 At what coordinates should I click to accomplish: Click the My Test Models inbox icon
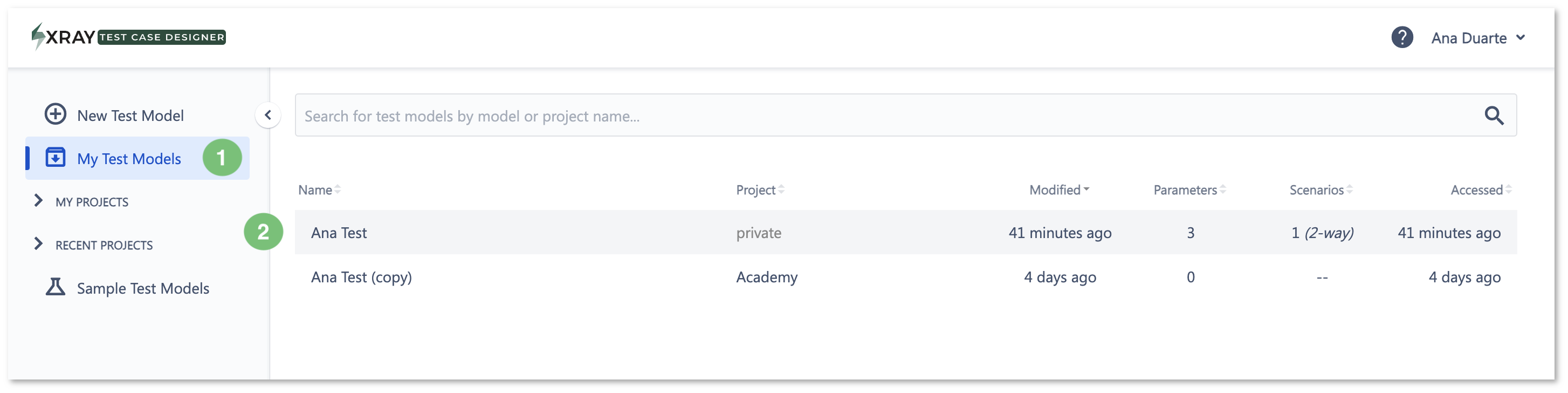tap(56, 158)
